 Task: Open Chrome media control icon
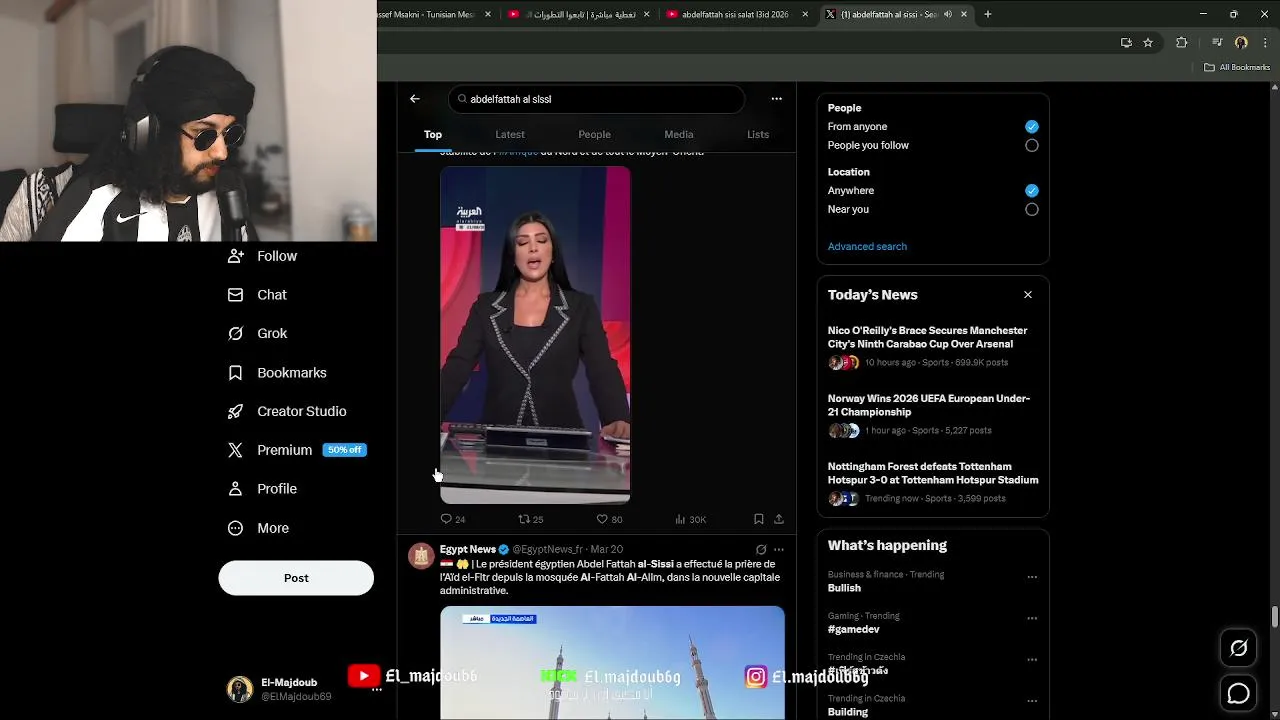click(1217, 42)
